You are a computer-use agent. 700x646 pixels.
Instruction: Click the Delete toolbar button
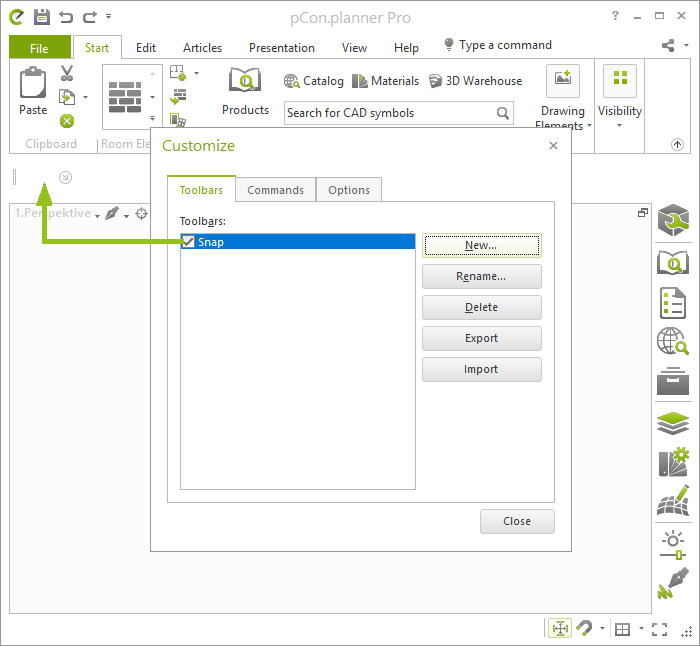click(482, 307)
